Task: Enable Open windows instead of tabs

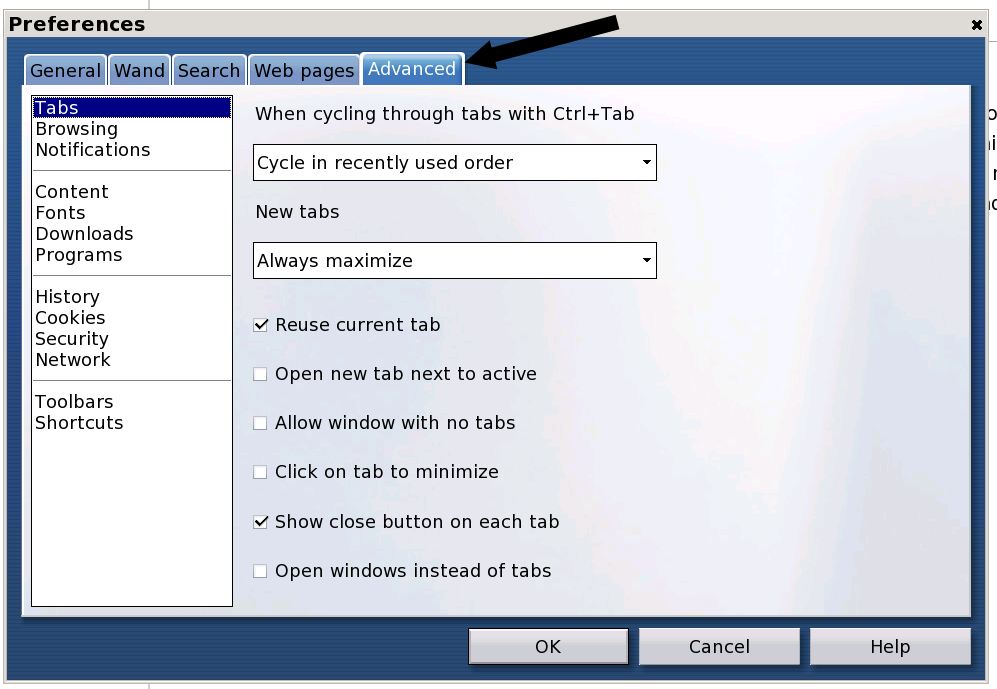Action: (261, 571)
